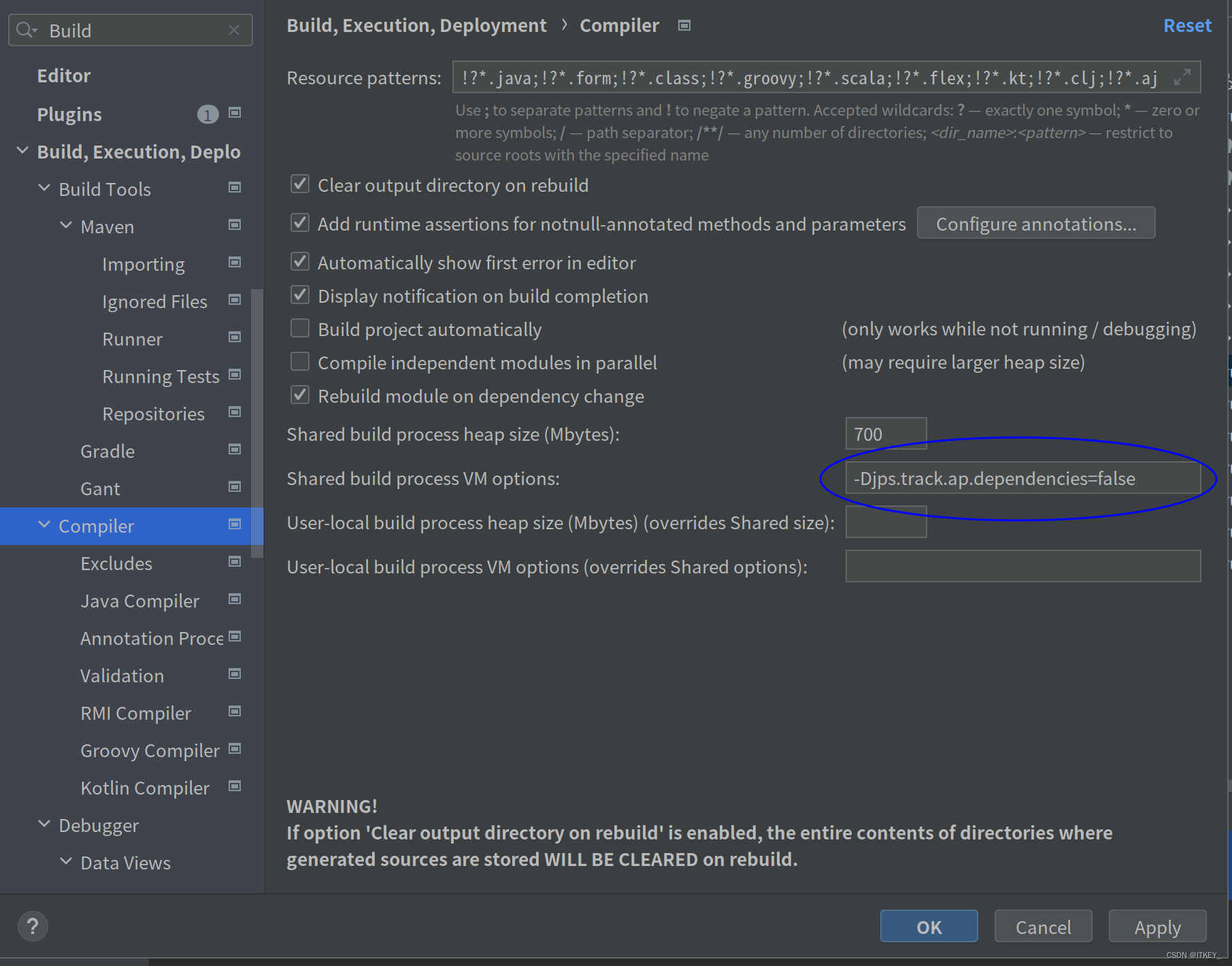Screen dimensions: 1232x966
Task: Click the project-level icon next to Compiler breadcrumb
Action: point(684,26)
